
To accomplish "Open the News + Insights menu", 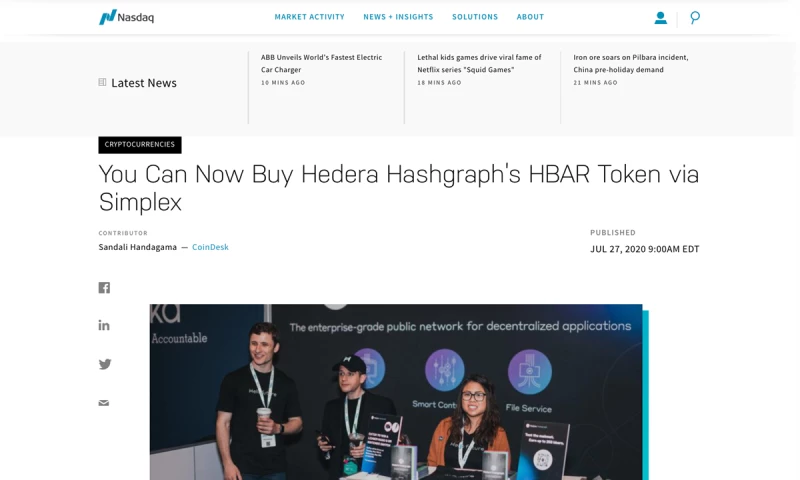I will 398,17.
